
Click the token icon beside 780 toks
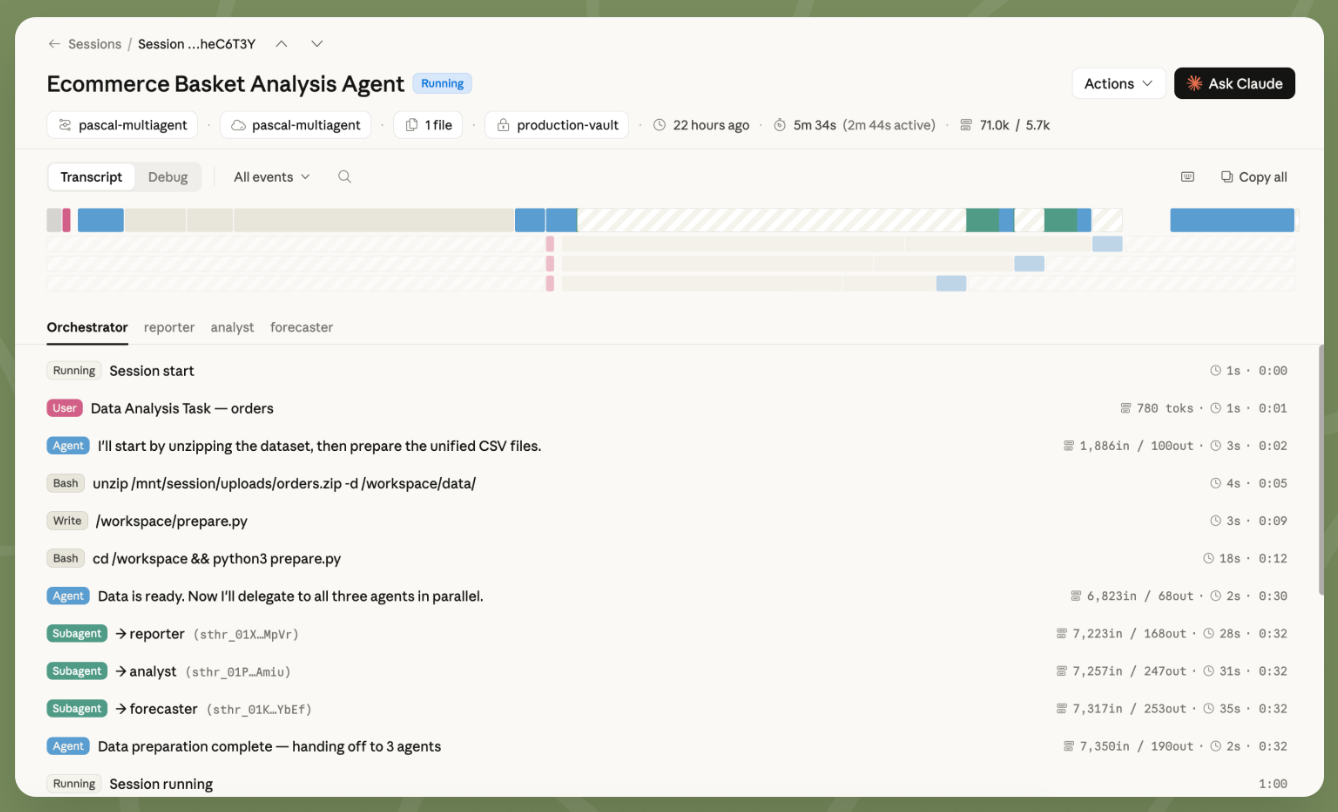coord(1126,408)
